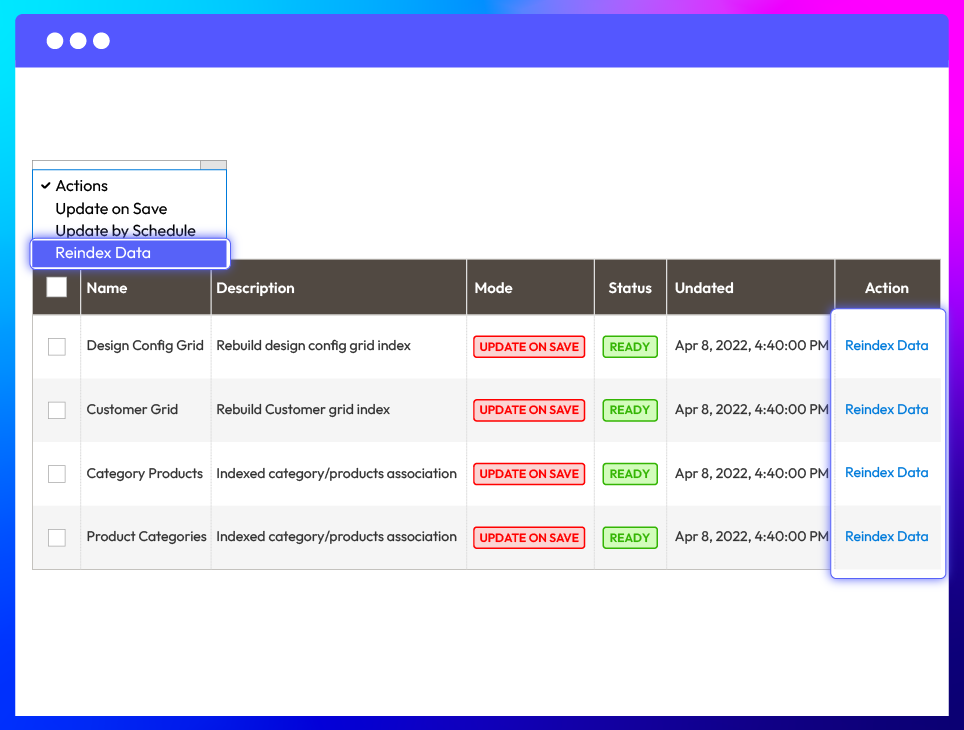
Task: Click the Name column header
Action: [x=107, y=288]
